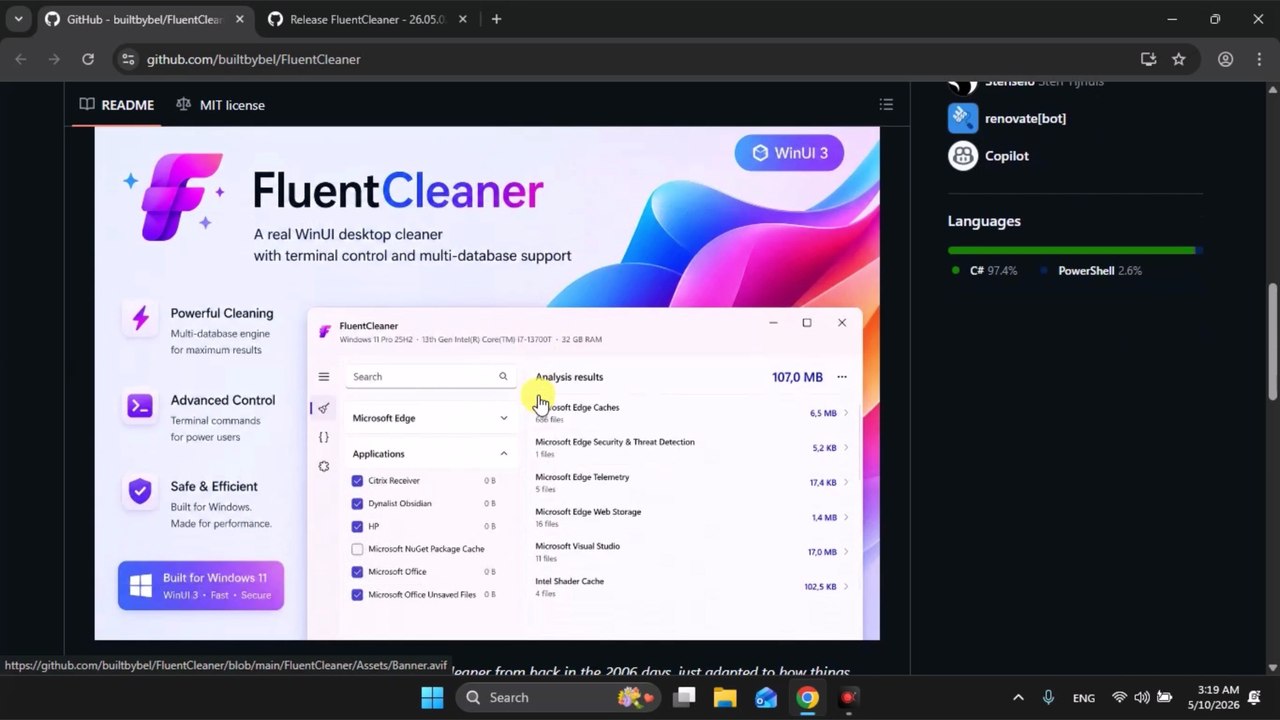
Task: Expand the Microsoft Edge Telemetry row chevron
Action: pos(846,483)
